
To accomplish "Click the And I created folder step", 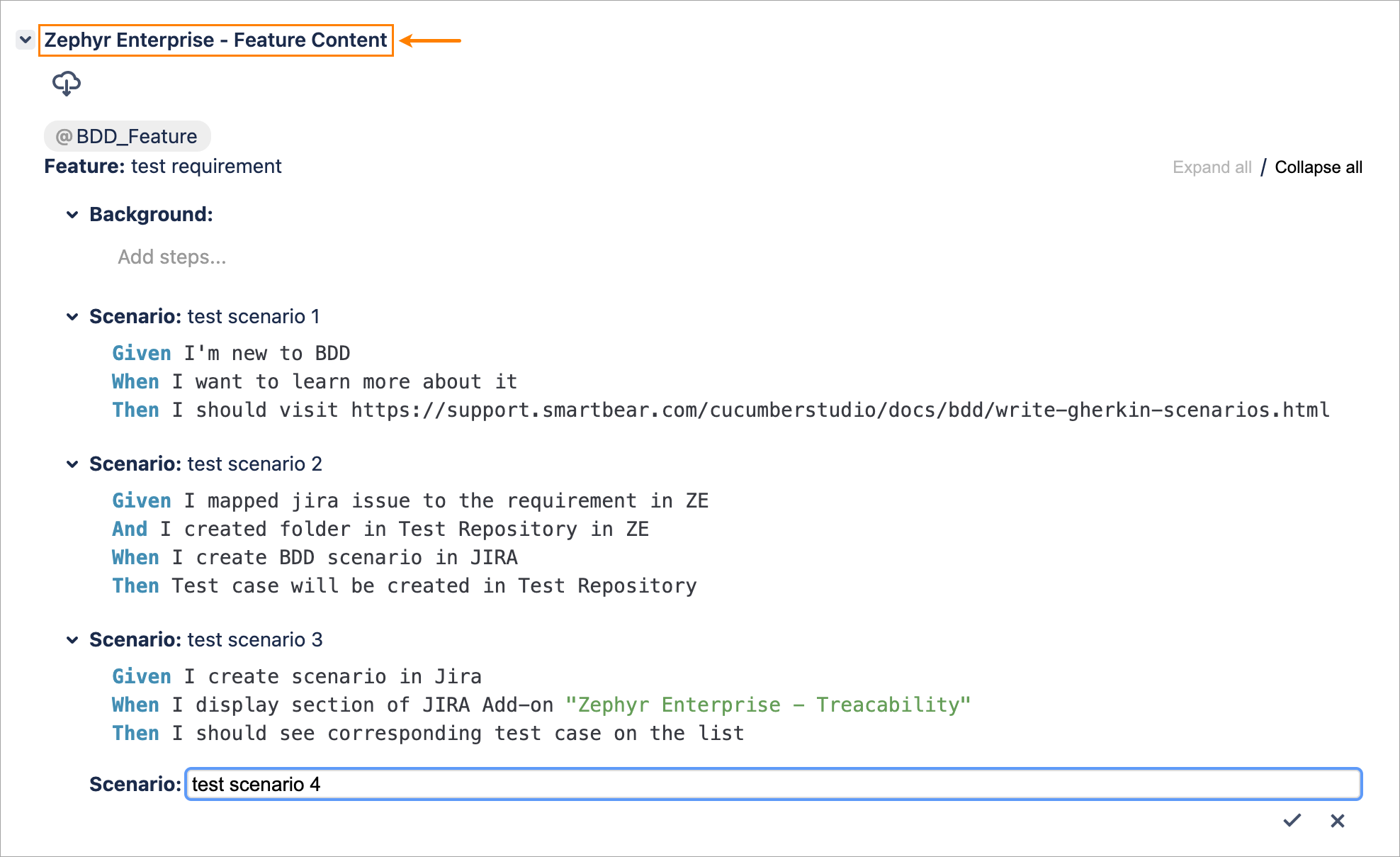I will (380, 529).
